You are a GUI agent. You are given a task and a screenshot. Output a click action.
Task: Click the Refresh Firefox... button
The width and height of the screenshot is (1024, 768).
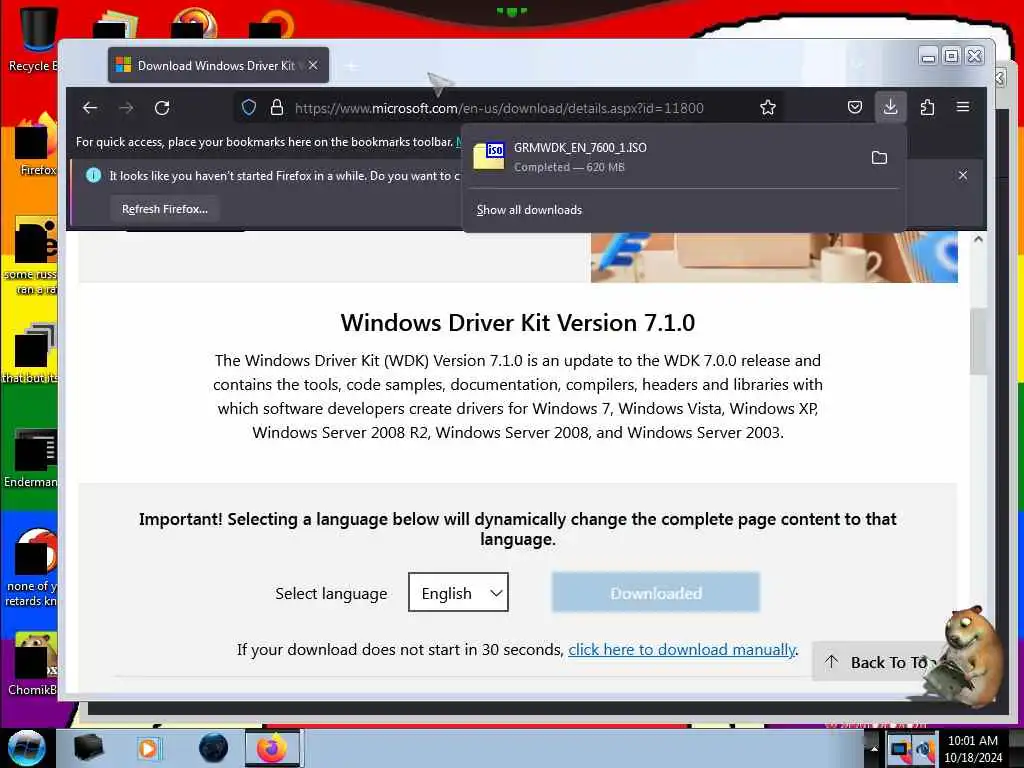(165, 209)
